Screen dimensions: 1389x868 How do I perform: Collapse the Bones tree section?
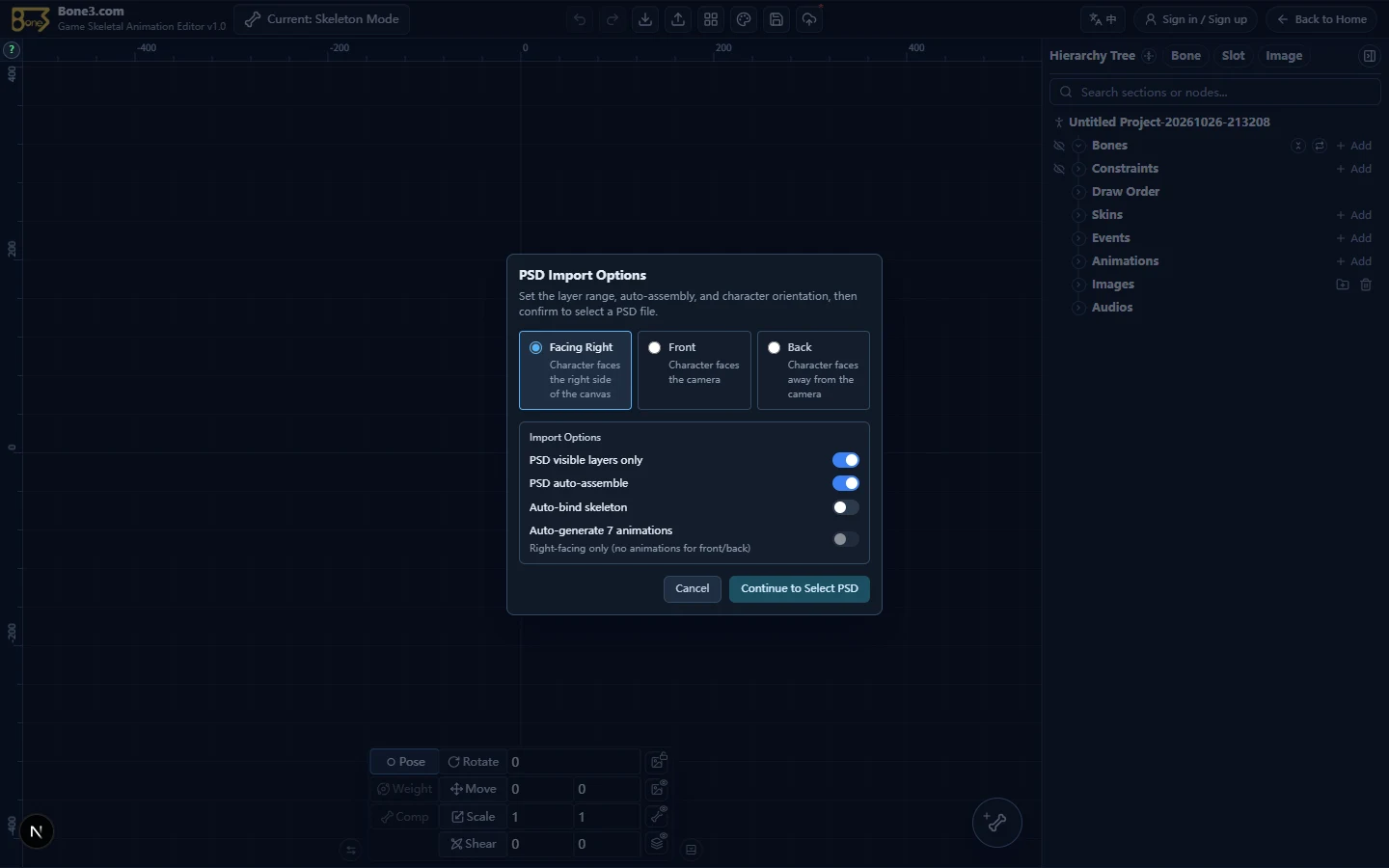(1078, 146)
